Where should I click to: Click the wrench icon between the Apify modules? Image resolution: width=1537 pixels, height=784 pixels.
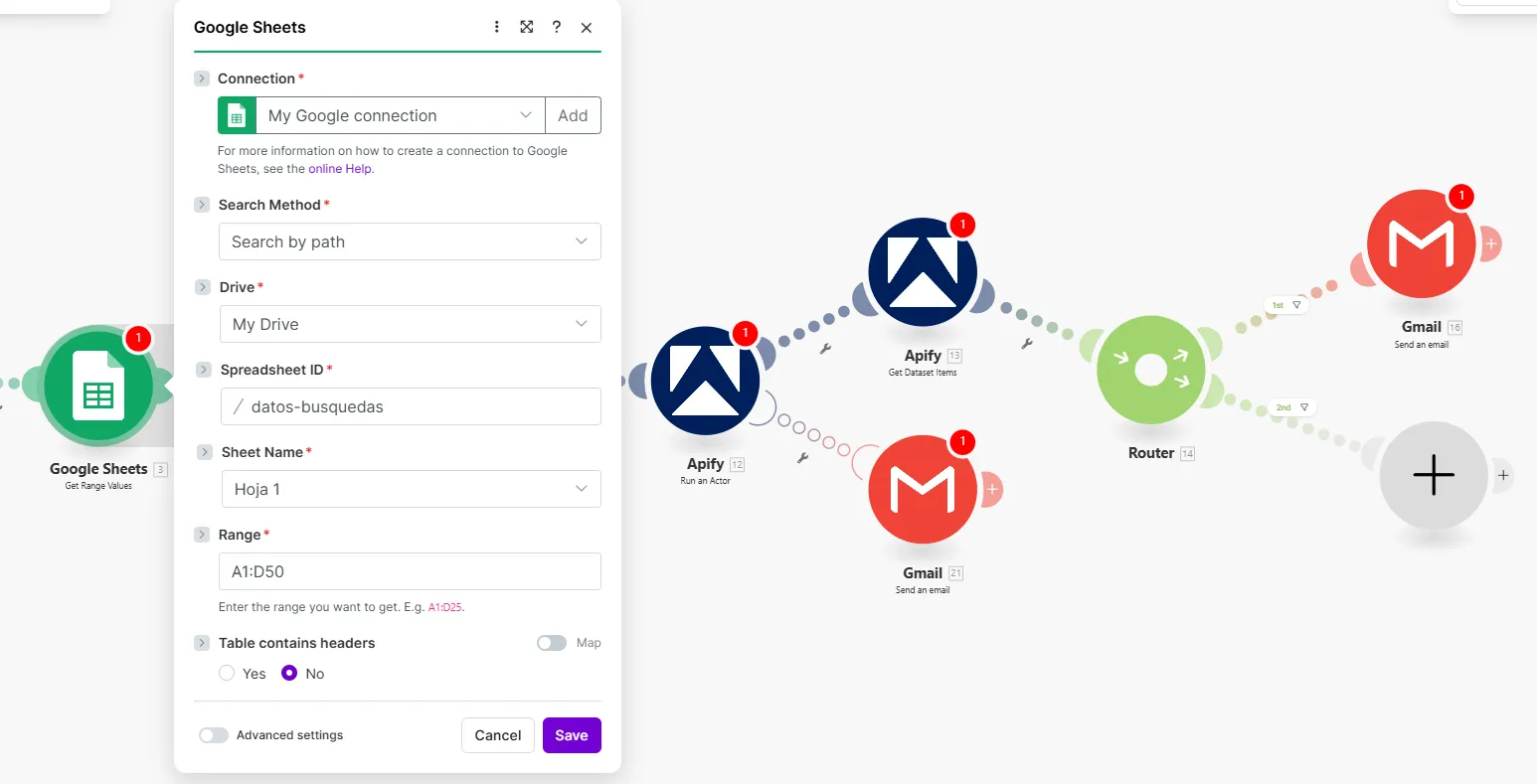pyautogui.click(x=823, y=350)
